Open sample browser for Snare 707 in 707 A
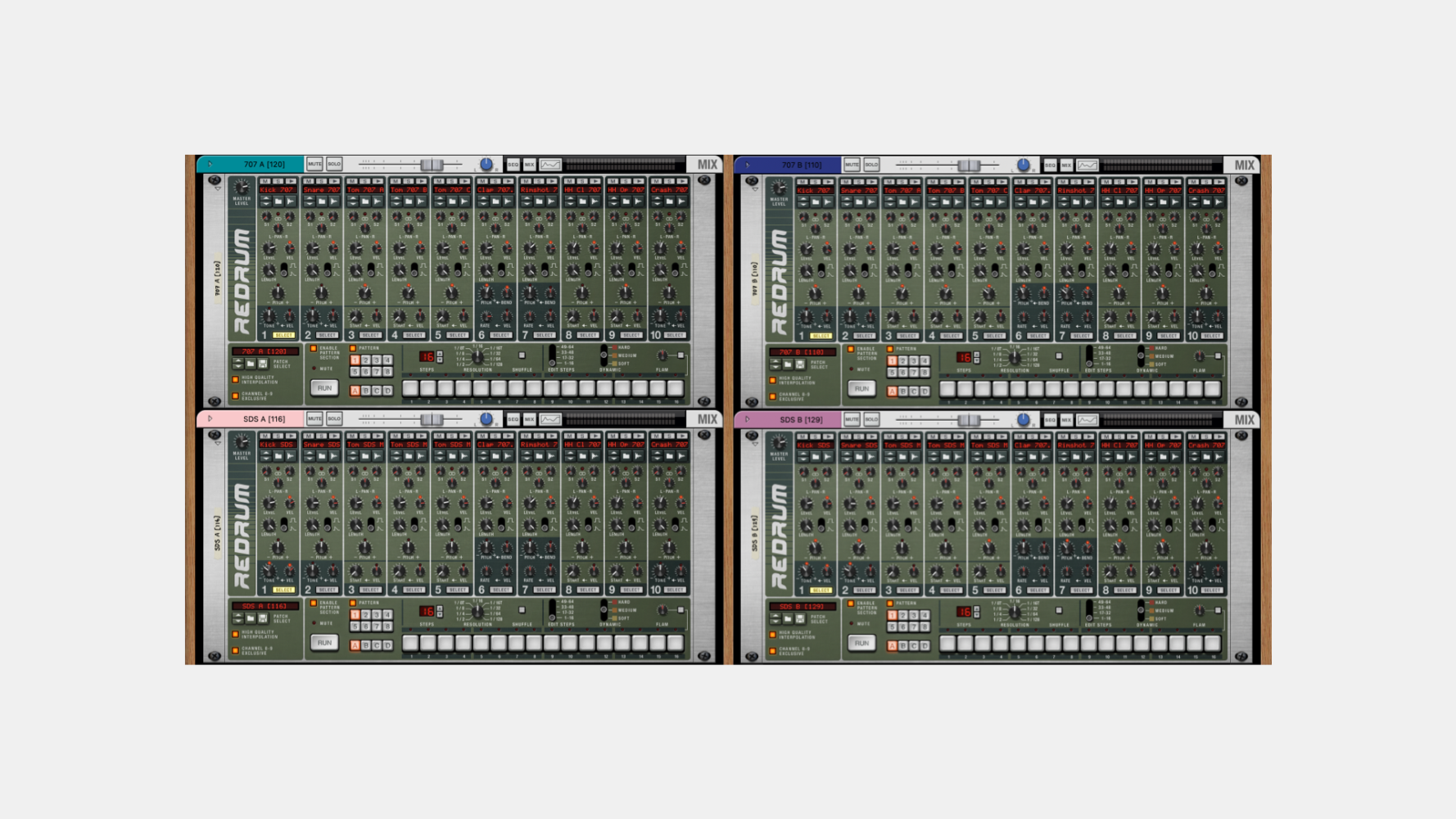Viewport: 1456px width, 819px height. (x=322, y=201)
